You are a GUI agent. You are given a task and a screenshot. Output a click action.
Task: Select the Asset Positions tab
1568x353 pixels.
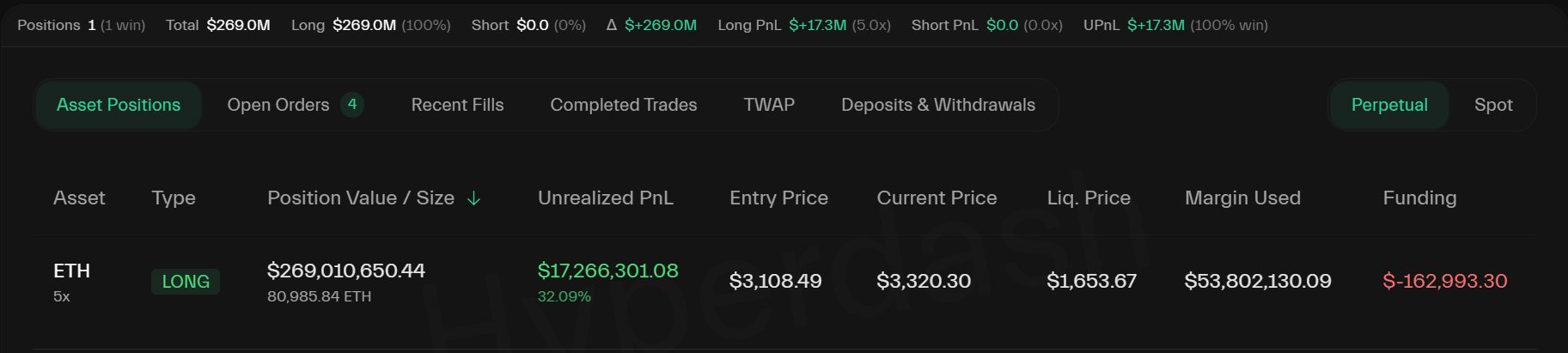[119, 105]
